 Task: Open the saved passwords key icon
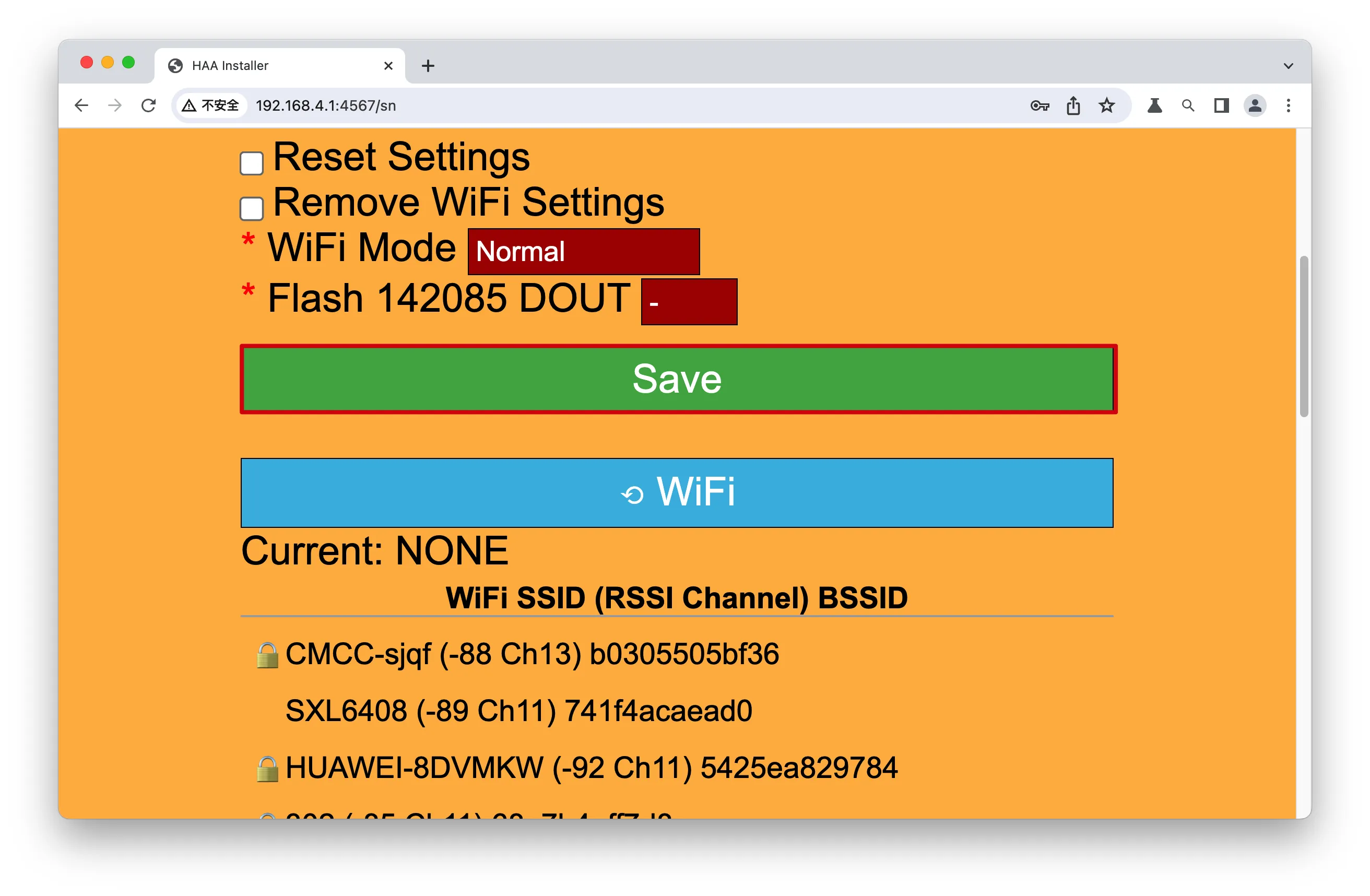click(1040, 105)
